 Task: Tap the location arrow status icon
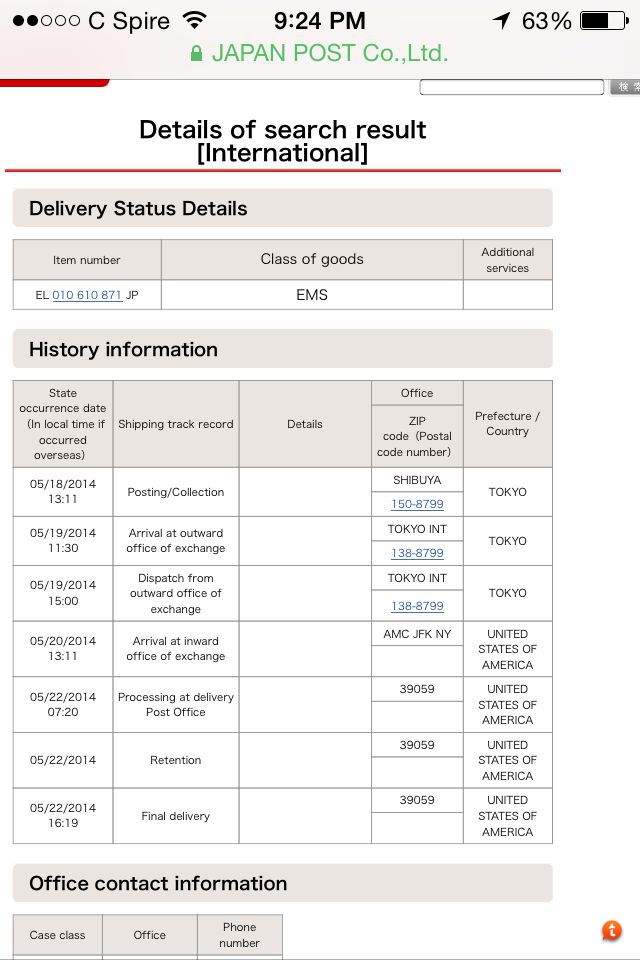click(502, 21)
